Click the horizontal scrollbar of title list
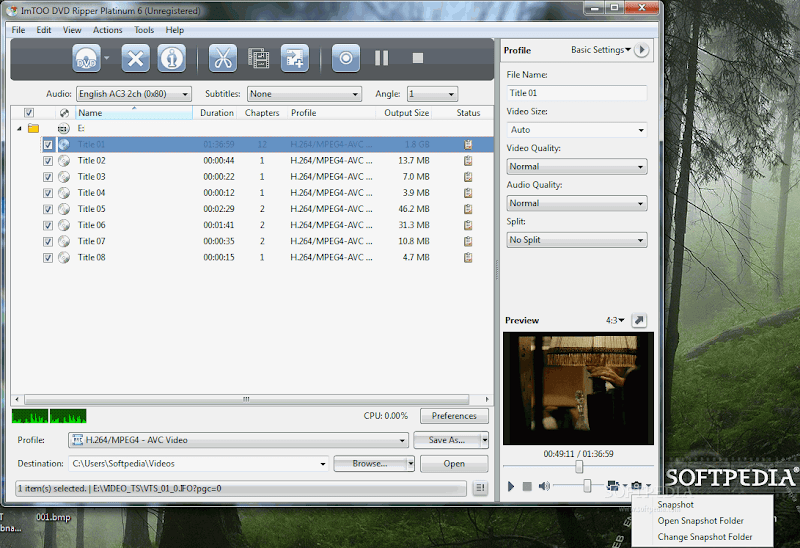Image resolution: width=800 pixels, height=548 pixels. 246,400
